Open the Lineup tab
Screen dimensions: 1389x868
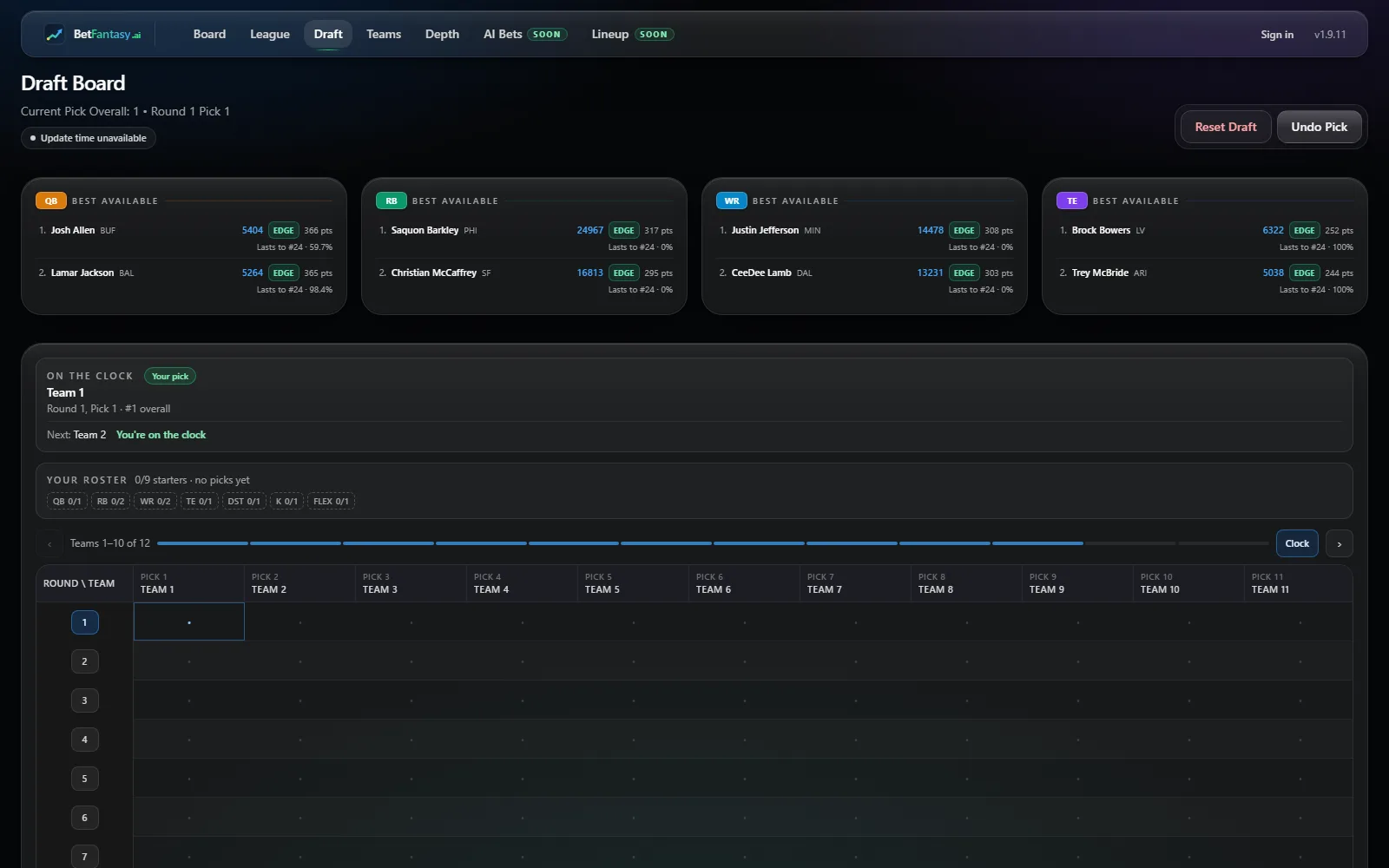[x=633, y=35]
